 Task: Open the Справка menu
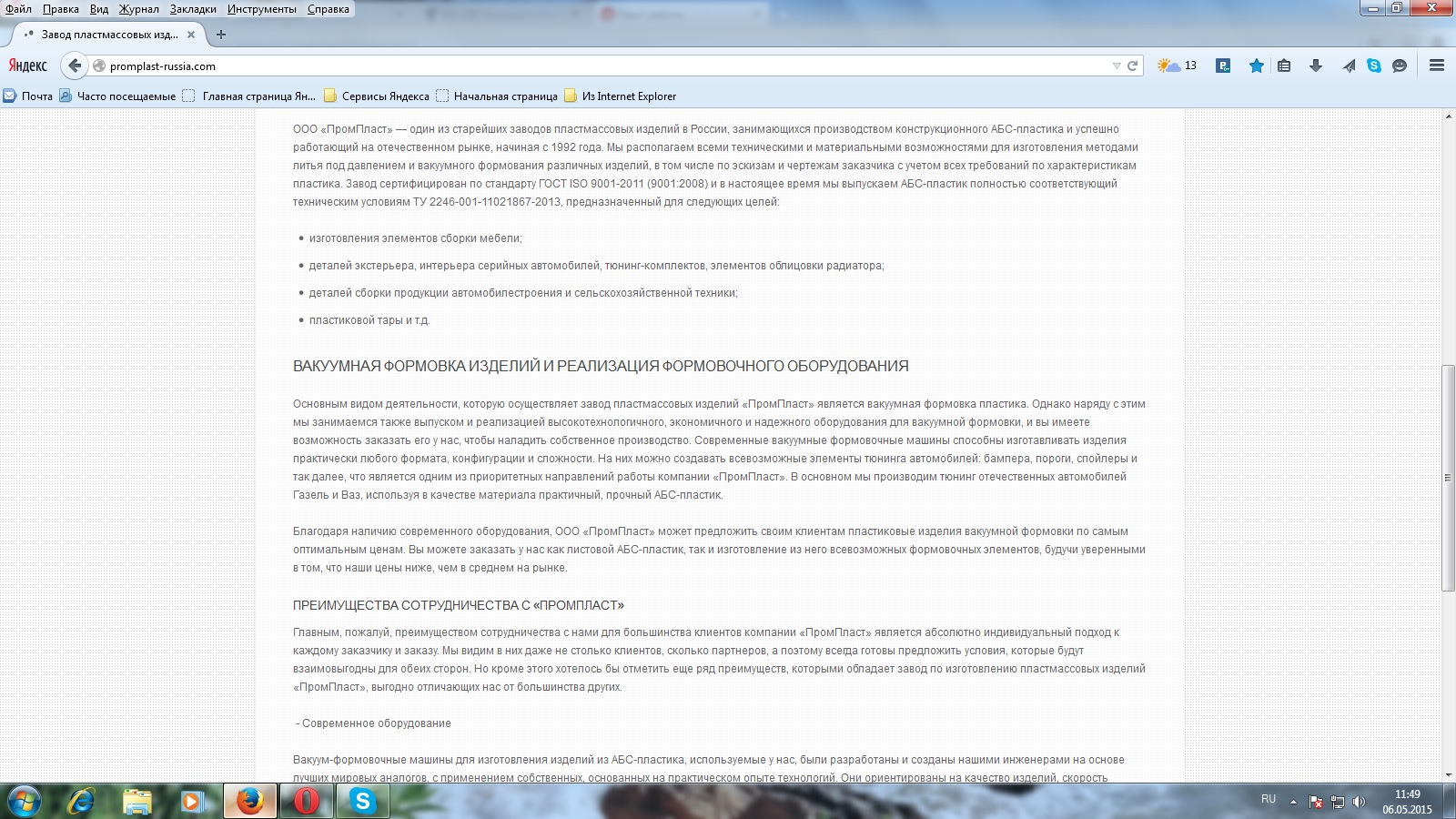pyautogui.click(x=329, y=9)
